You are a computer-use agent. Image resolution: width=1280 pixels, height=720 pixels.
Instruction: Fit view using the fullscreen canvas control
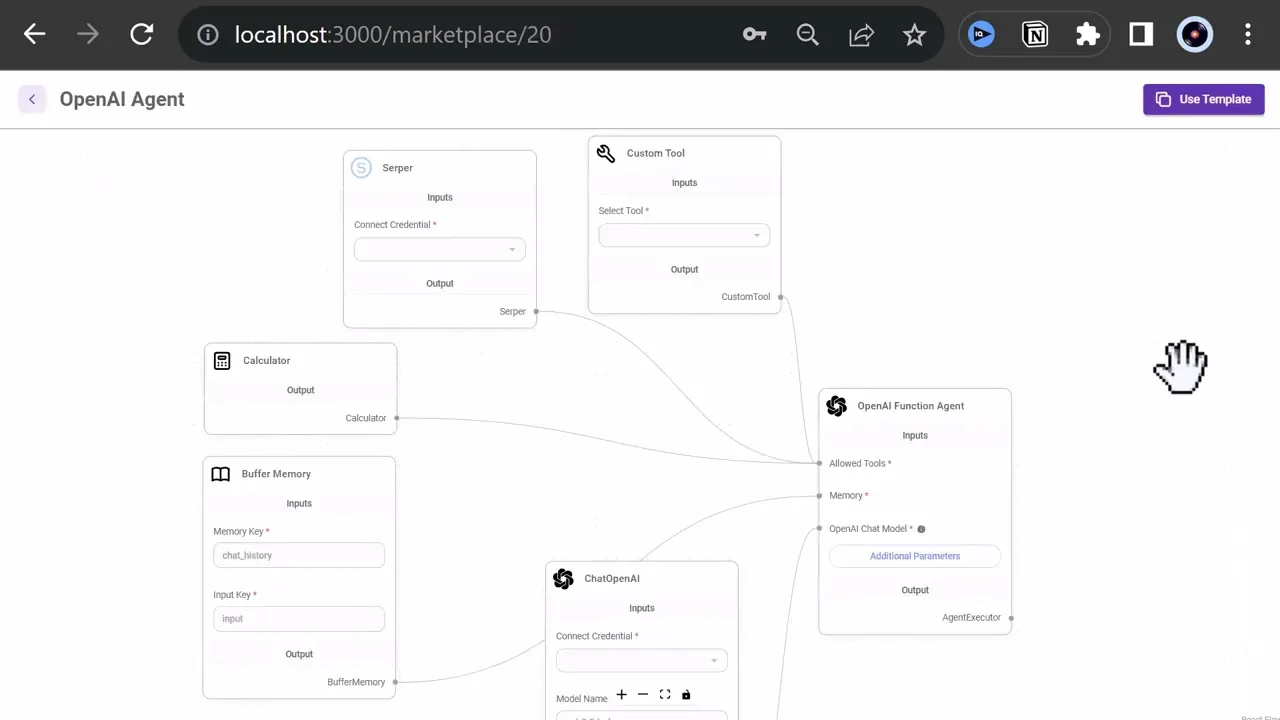coord(665,694)
